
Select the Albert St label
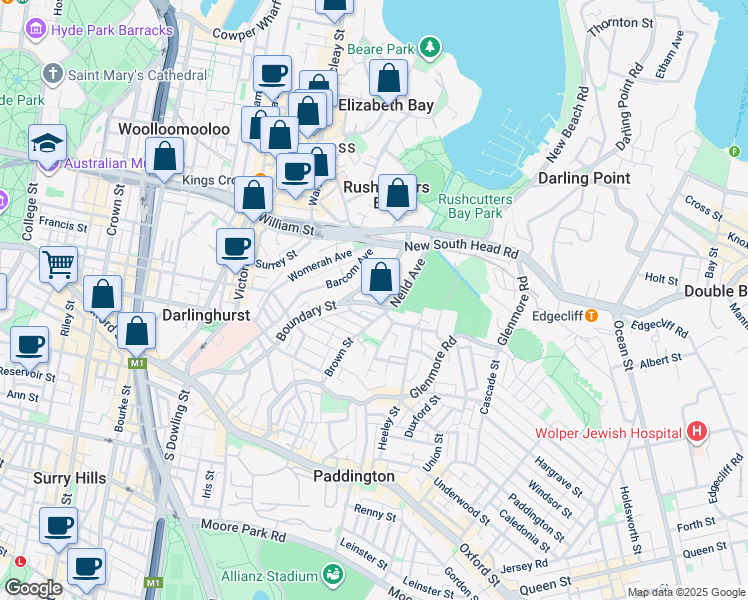click(661, 361)
